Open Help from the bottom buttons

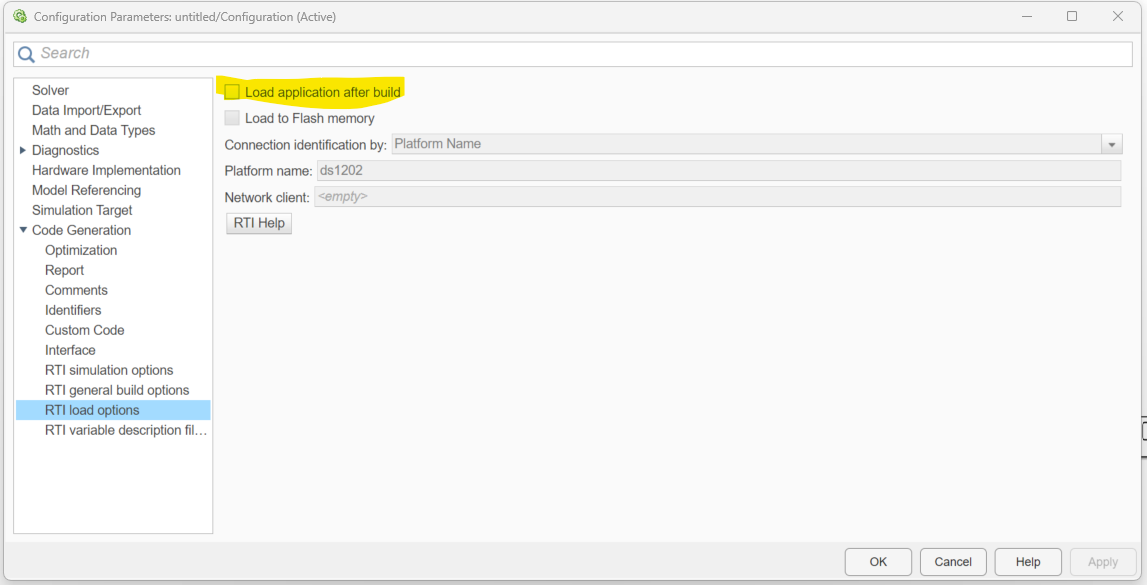tap(1028, 562)
